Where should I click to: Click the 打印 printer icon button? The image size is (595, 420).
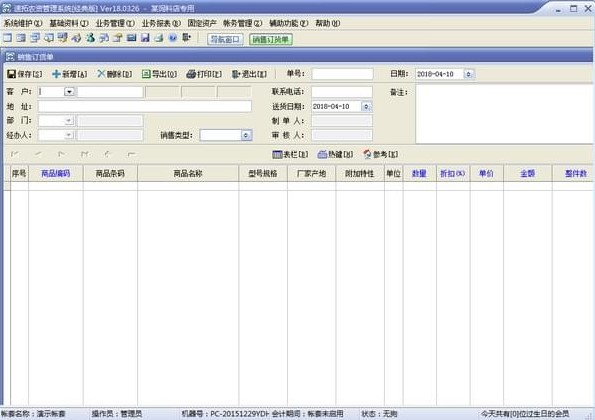204,74
